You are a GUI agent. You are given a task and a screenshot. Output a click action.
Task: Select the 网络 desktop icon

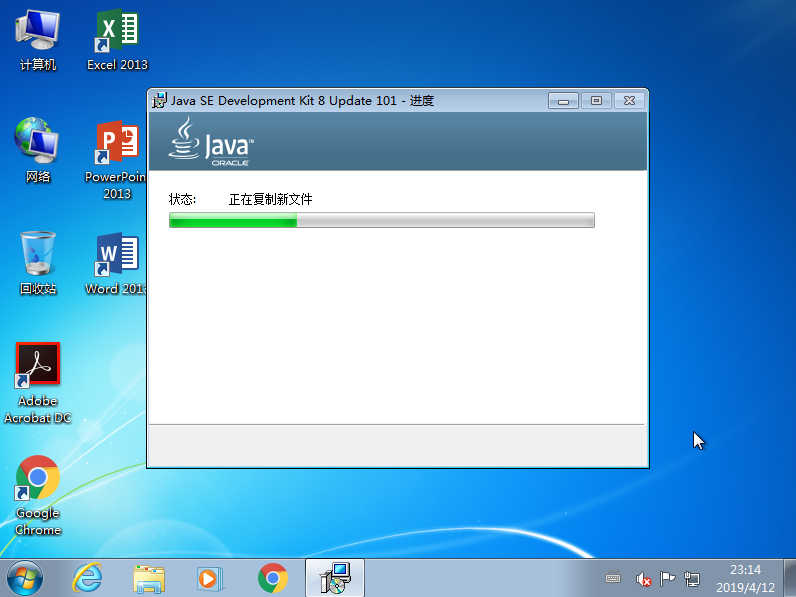(38, 150)
